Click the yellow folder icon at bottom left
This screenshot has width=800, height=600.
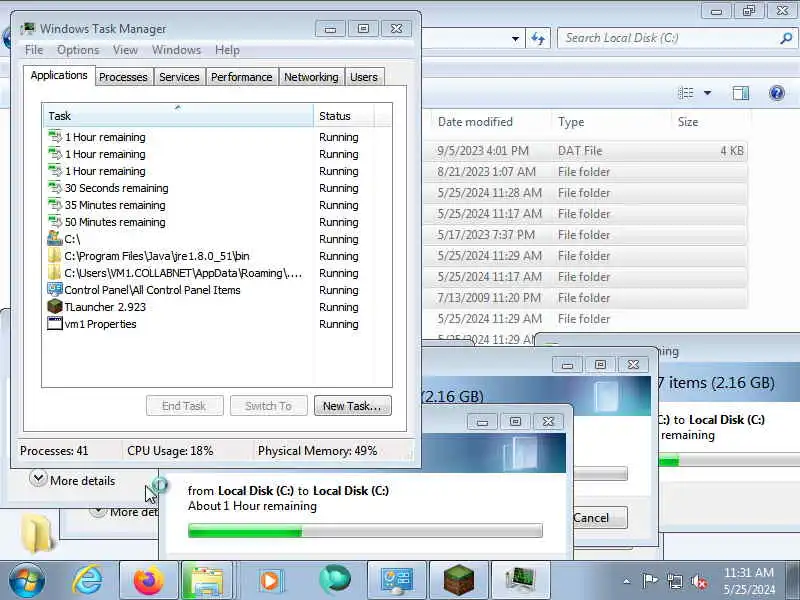click(37, 534)
